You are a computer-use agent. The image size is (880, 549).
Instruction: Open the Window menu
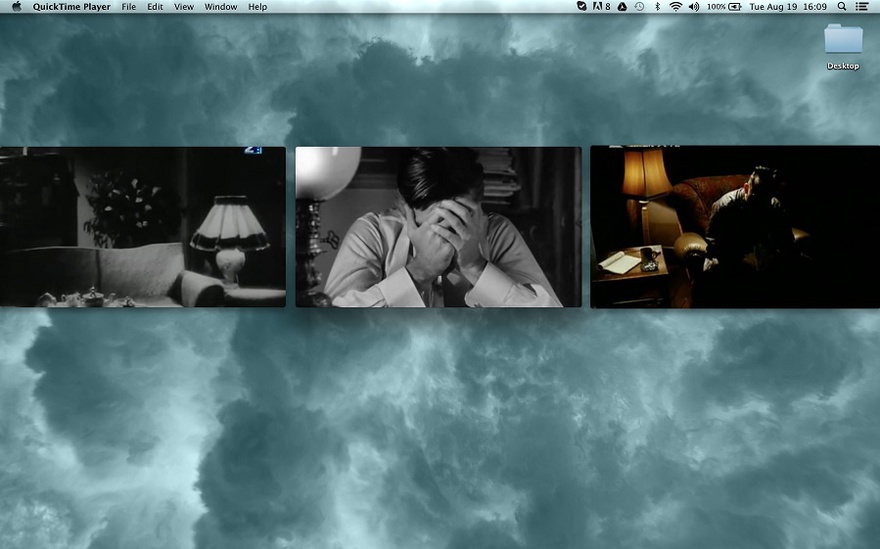(x=220, y=7)
